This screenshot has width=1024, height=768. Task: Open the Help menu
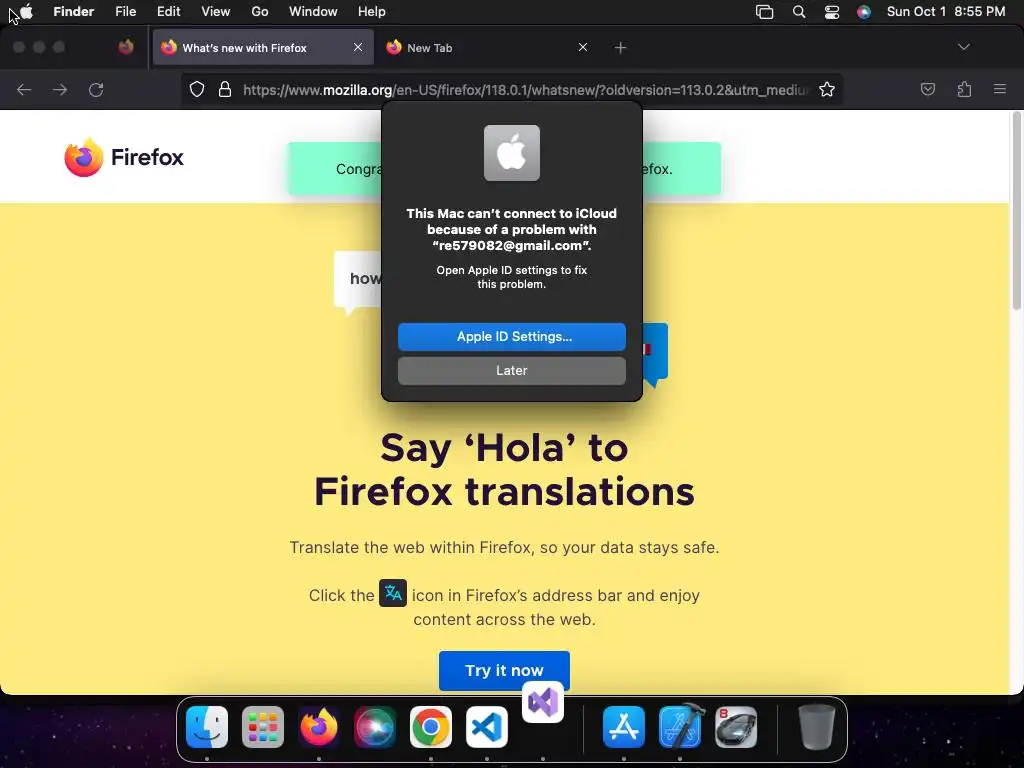point(372,11)
